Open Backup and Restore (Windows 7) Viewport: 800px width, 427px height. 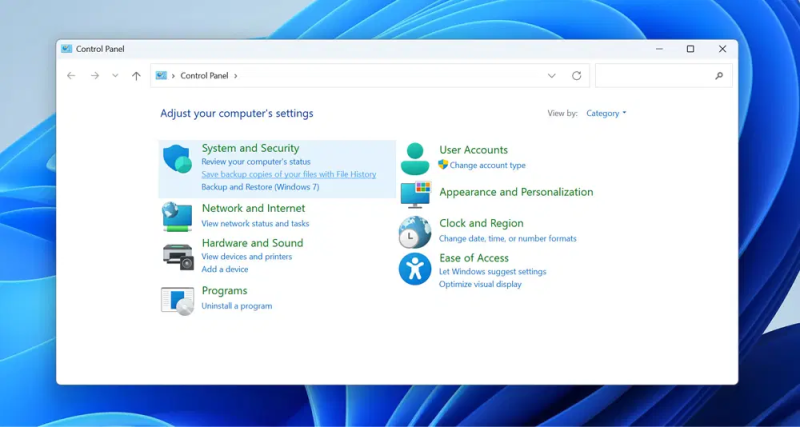point(260,187)
